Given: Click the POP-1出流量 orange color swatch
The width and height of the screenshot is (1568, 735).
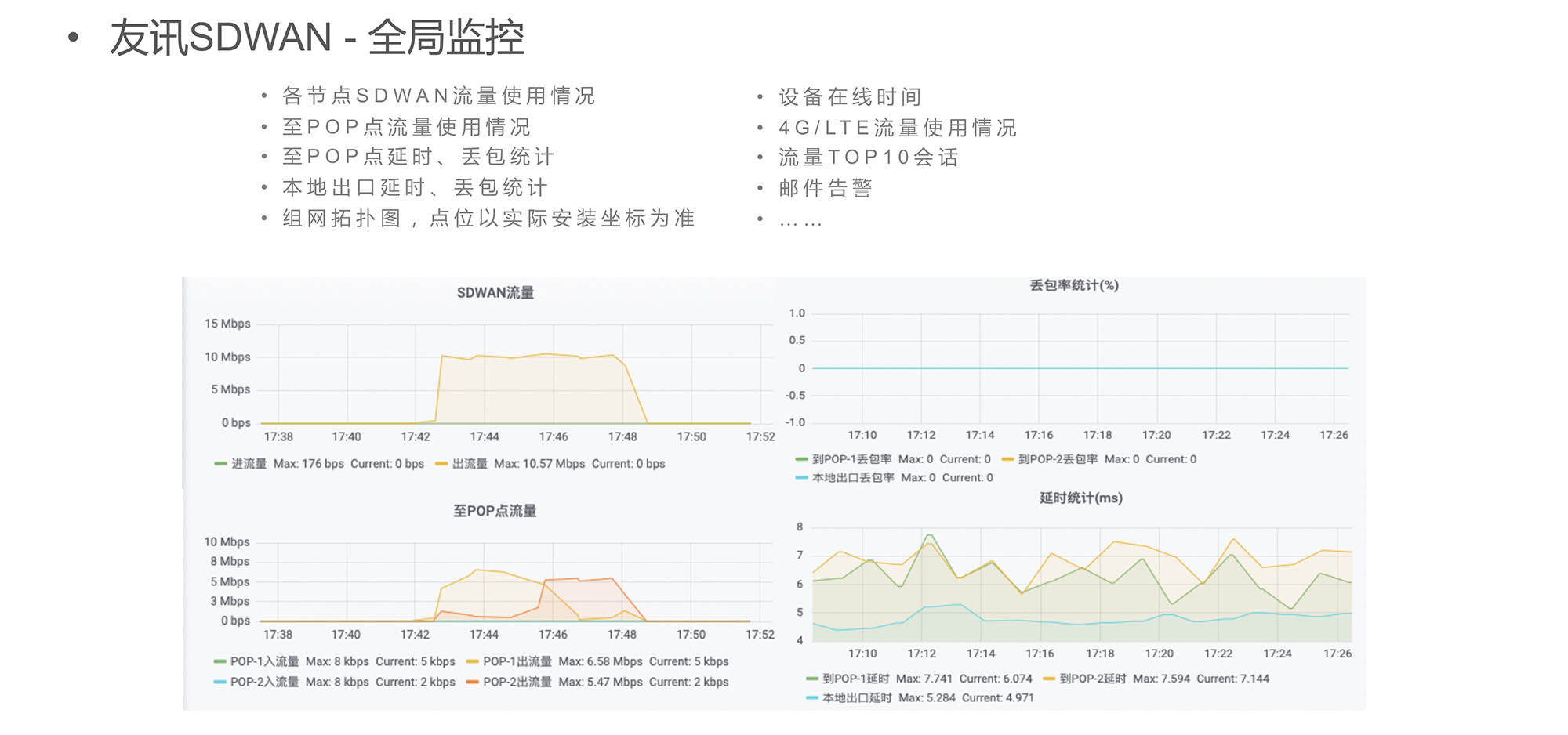Looking at the screenshot, I should coord(473,661).
